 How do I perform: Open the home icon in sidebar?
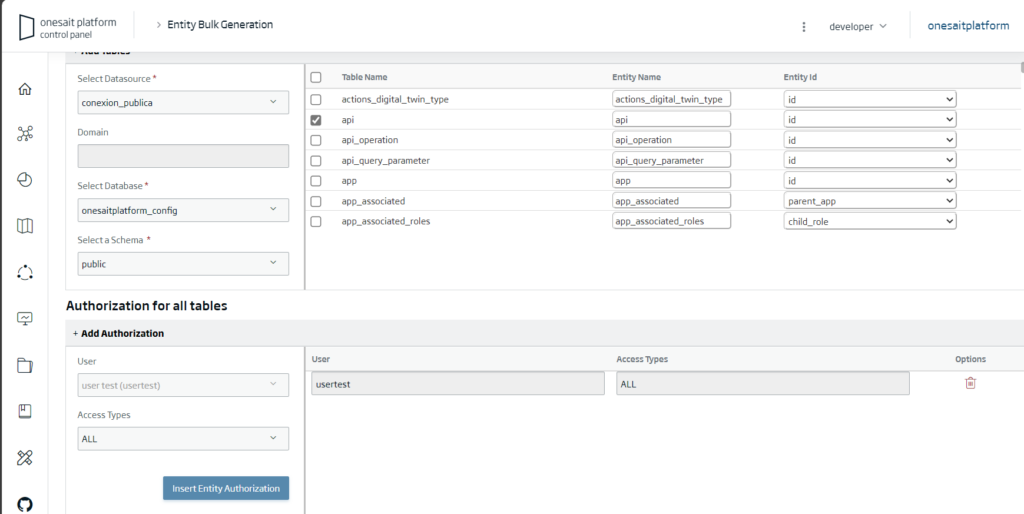(x=25, y=89)
